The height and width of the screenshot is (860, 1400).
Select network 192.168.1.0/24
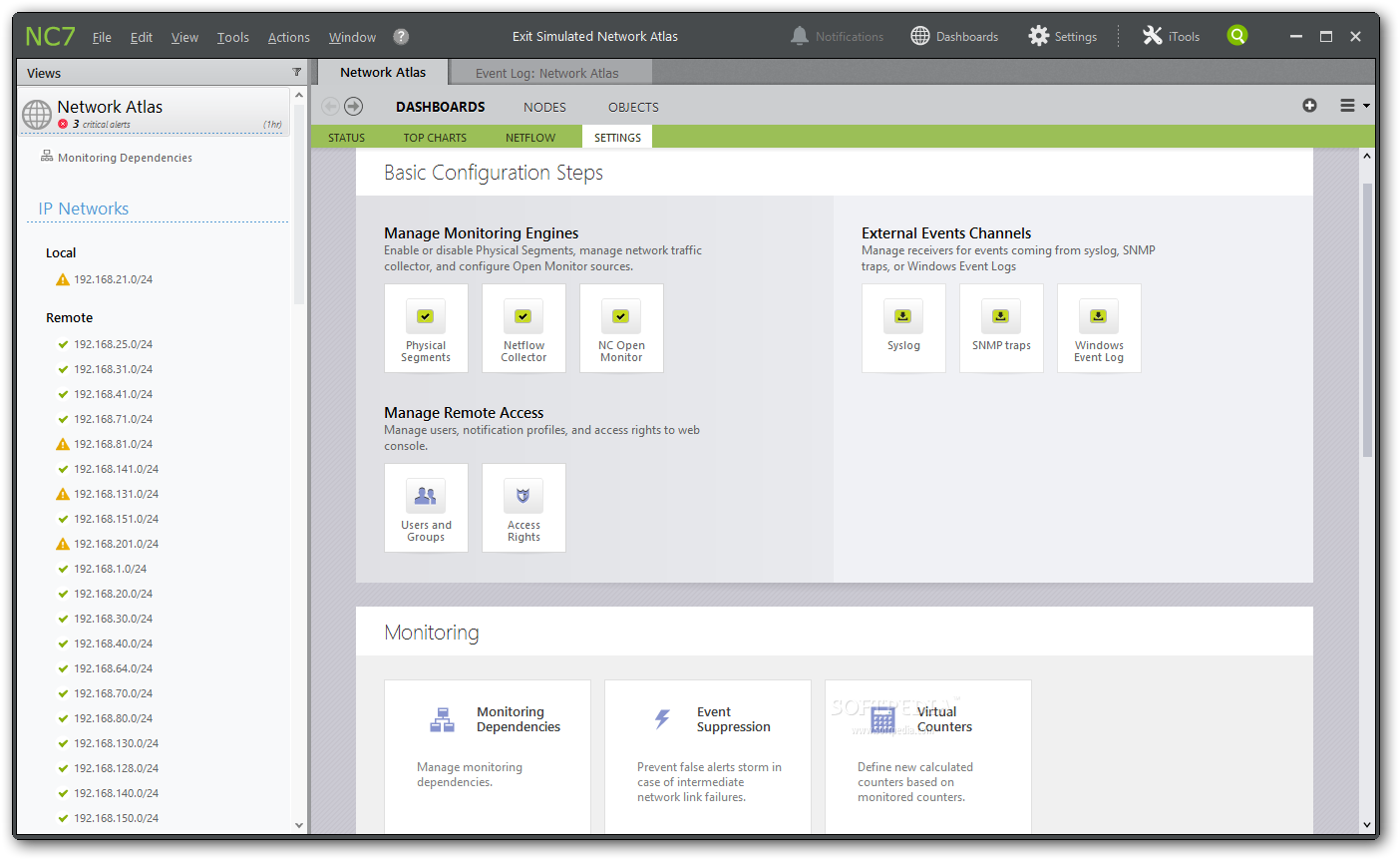click(x=110, y=570)
